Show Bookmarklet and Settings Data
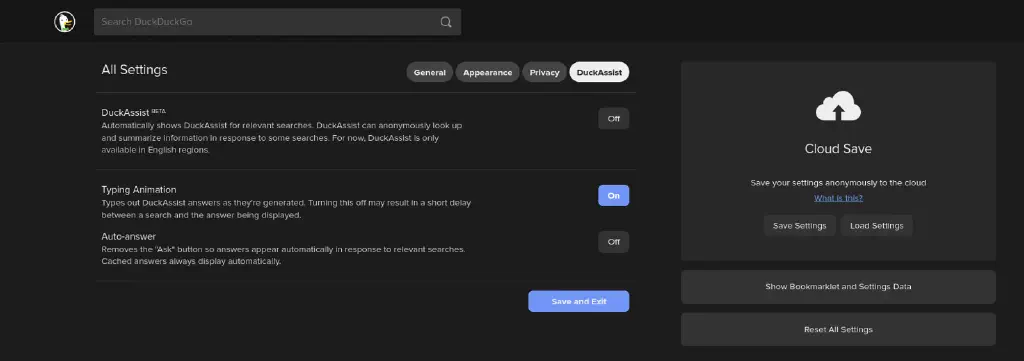The width and height of the screenshot is (1024, 361). [839, 287]
